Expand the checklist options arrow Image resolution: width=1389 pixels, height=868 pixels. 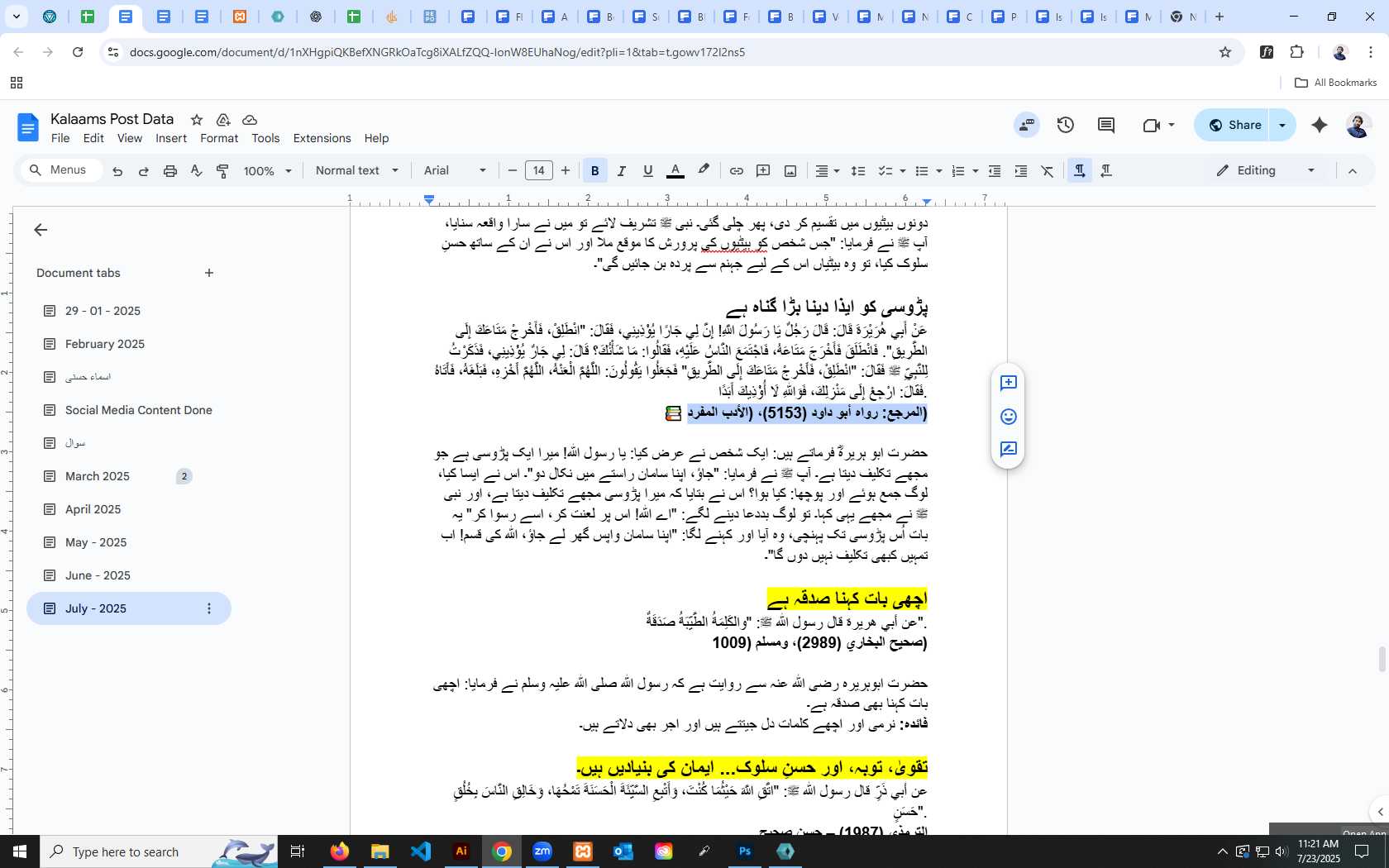[902, 171]
